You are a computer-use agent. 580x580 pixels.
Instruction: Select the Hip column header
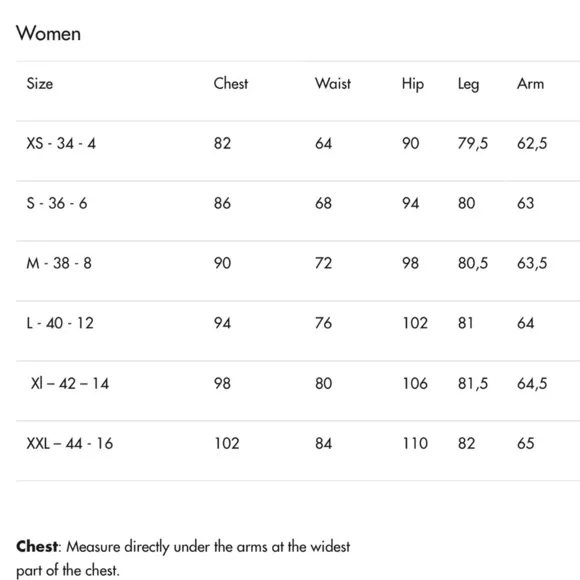tap(413, 84)
